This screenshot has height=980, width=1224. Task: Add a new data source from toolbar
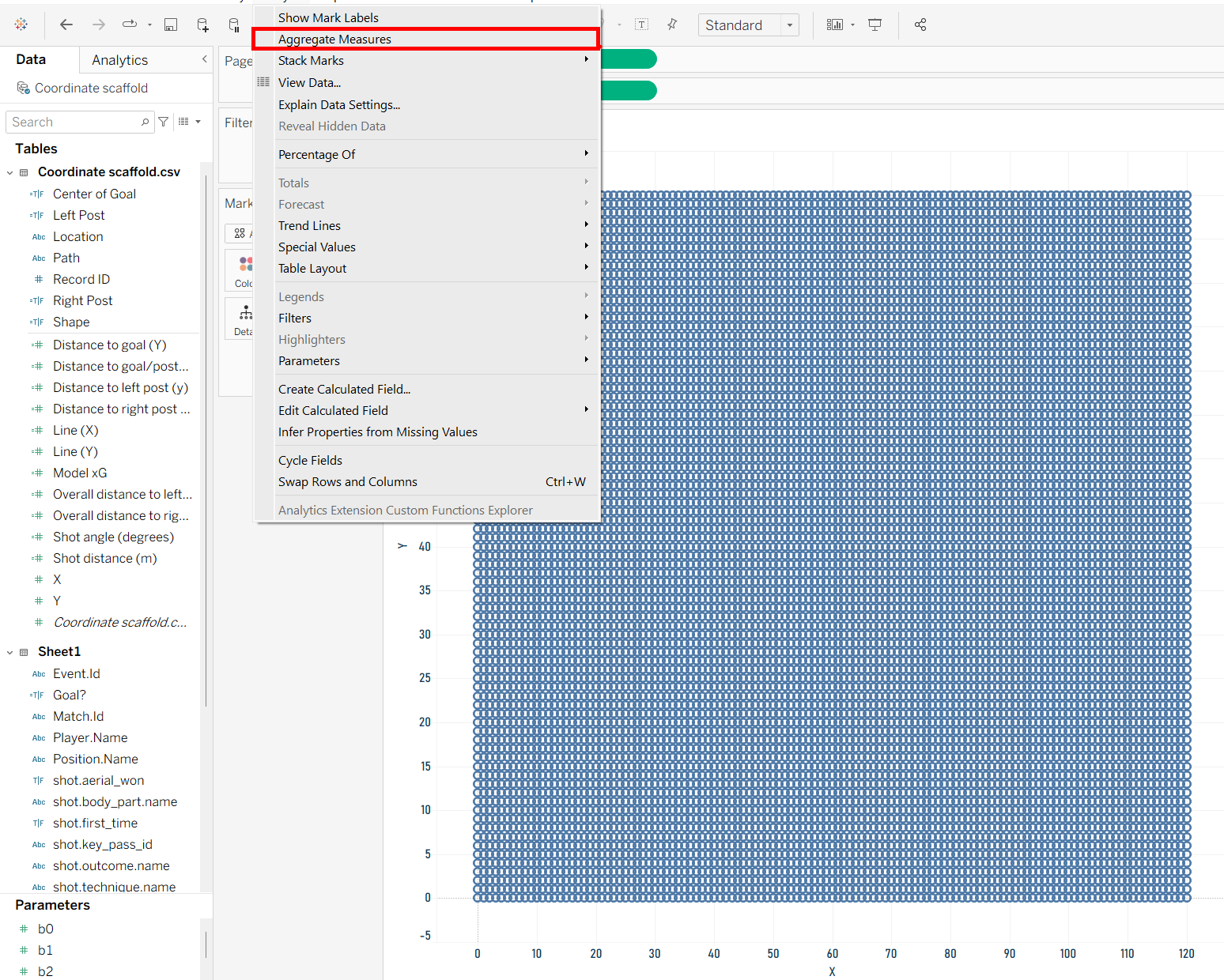[202, 24]
